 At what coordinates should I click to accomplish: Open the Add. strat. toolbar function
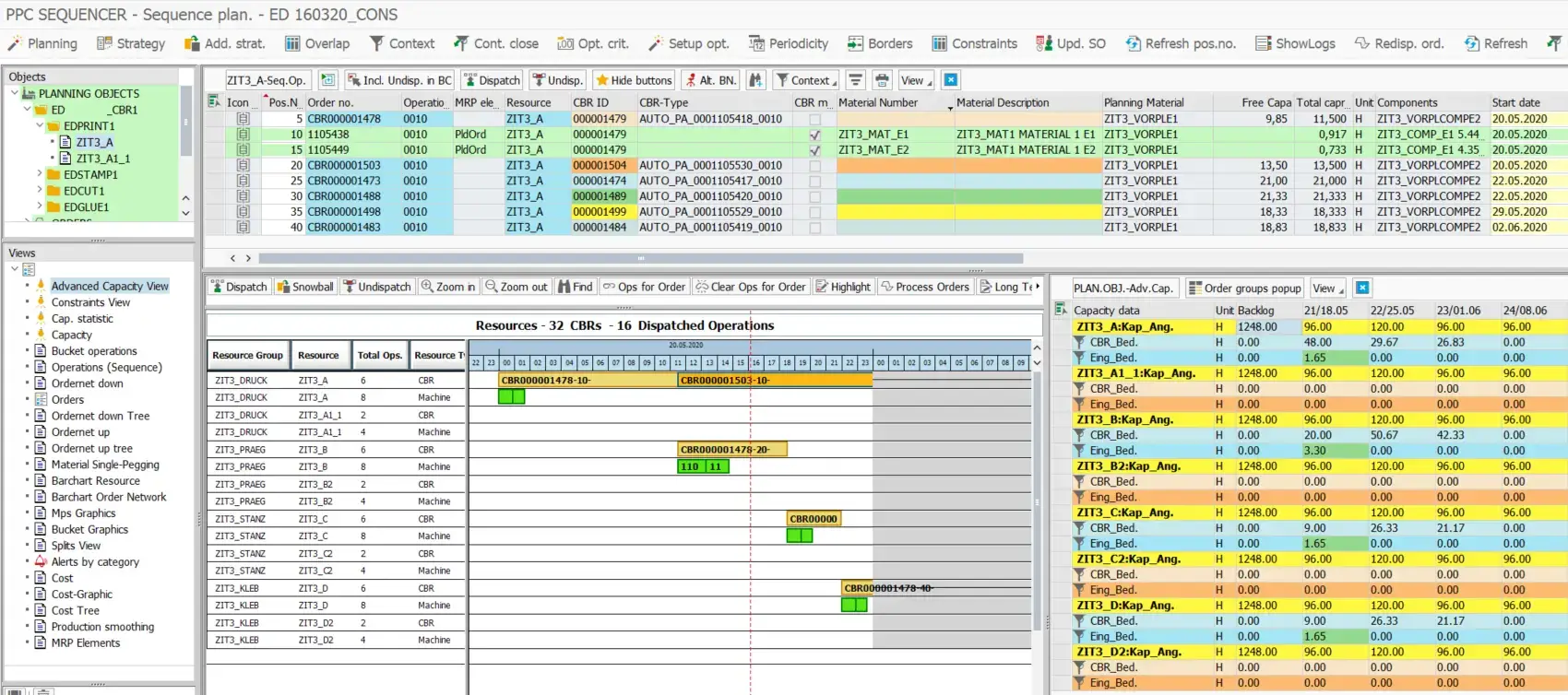[224, 43]
